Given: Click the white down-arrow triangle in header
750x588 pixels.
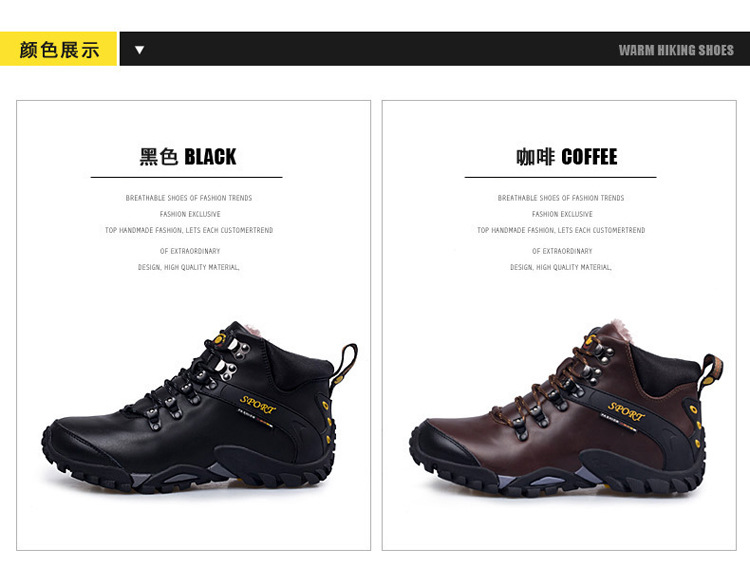Looking at the screenshot, I should click(139, 50).
